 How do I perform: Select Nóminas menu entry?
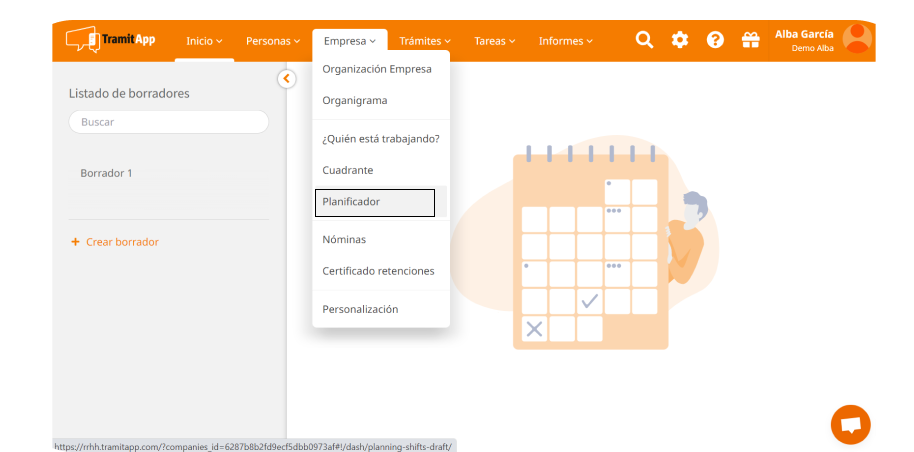click(344, 240)
